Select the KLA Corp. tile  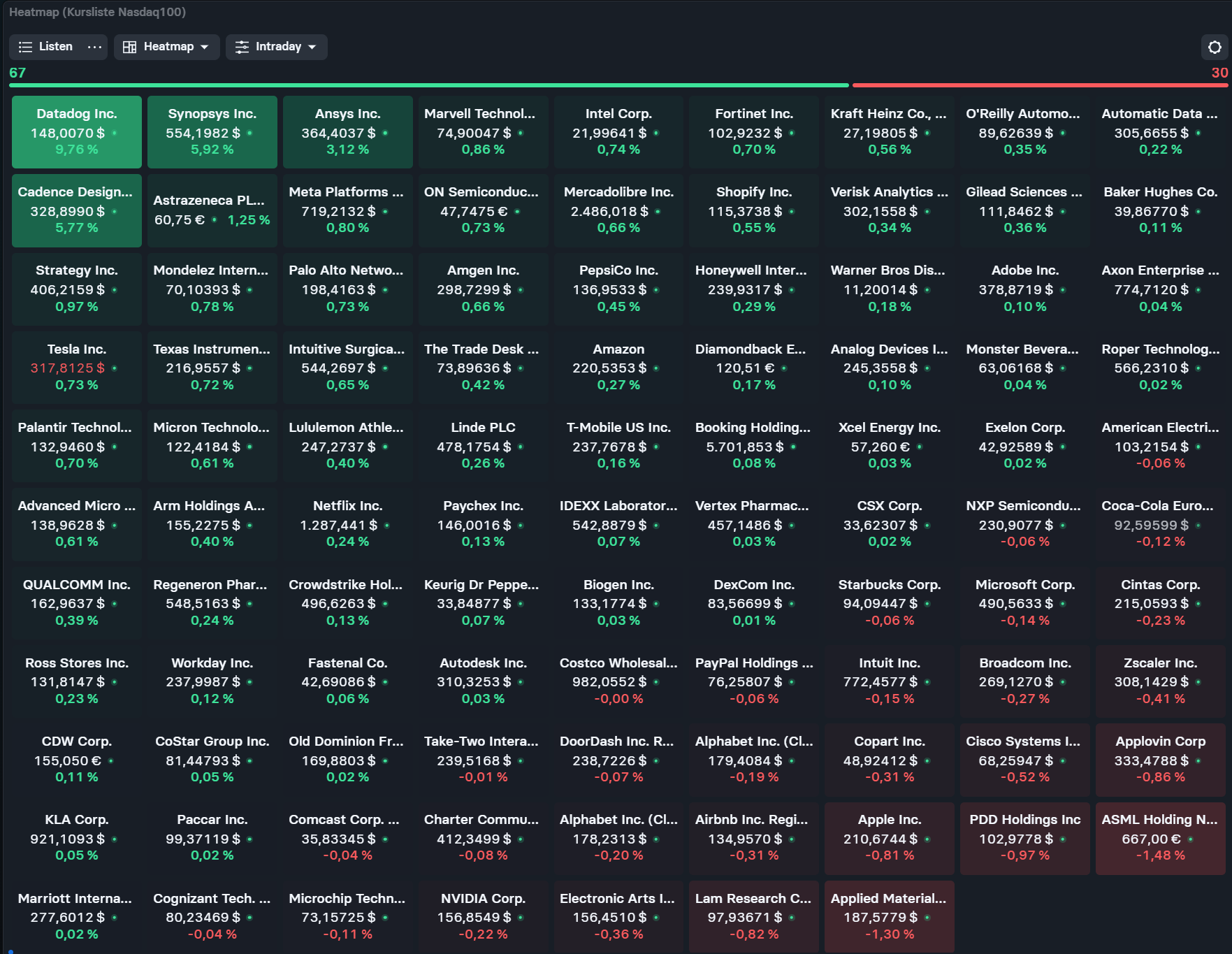click(x=77, y=838)
